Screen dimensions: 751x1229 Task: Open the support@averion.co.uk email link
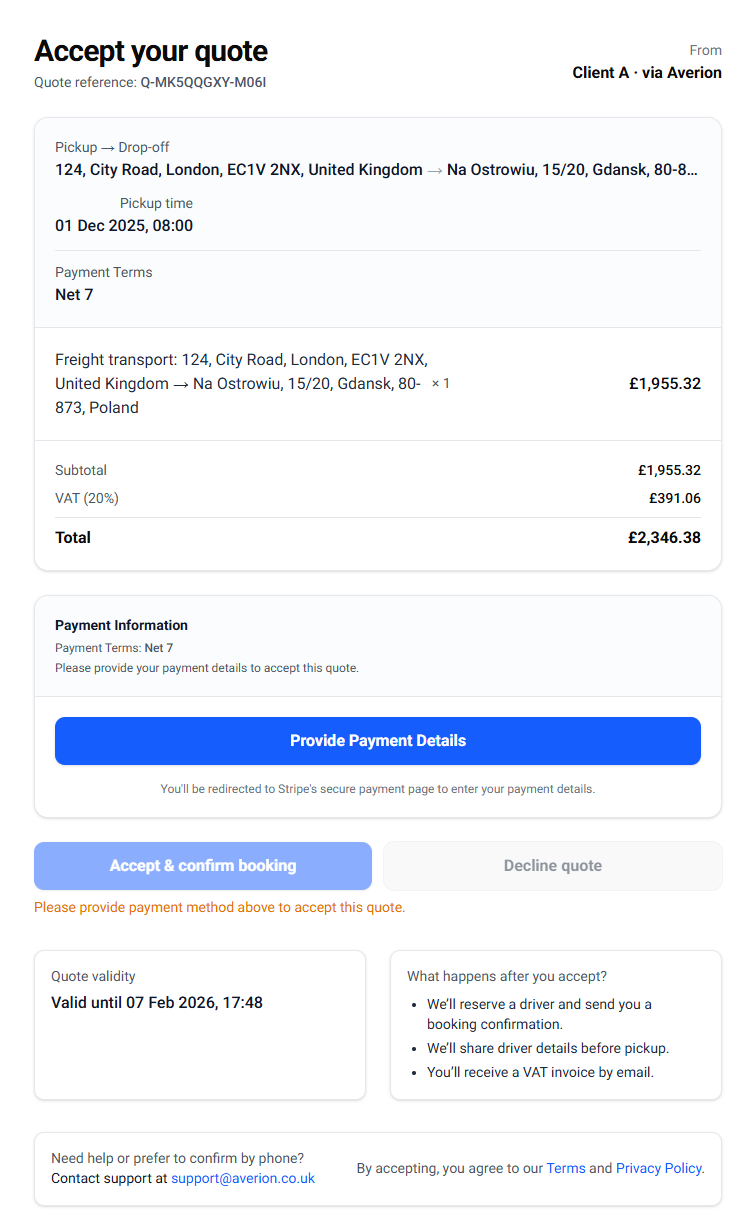pos(243,1178)
